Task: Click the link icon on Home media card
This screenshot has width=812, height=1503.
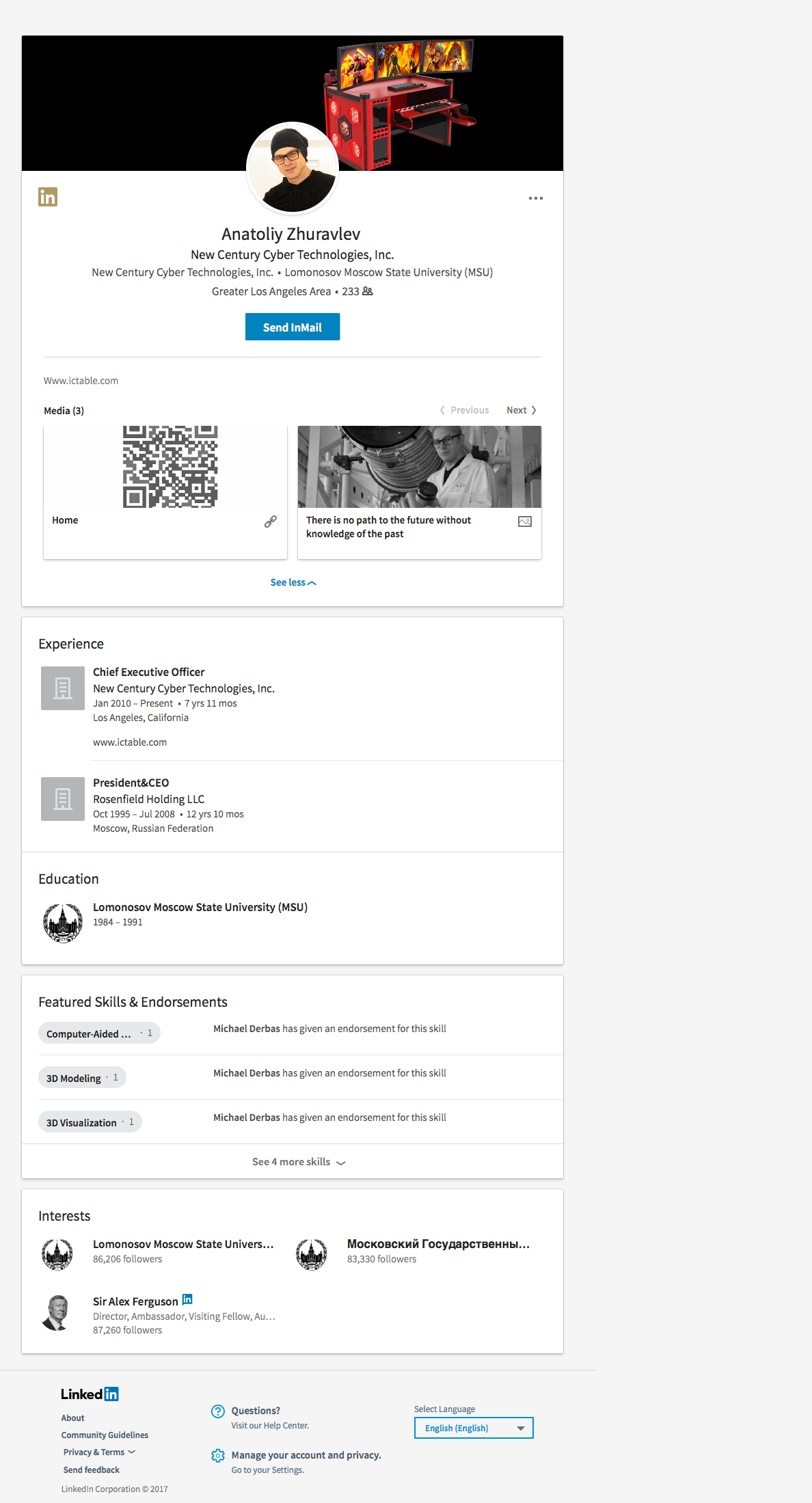Action: (271, 522)
